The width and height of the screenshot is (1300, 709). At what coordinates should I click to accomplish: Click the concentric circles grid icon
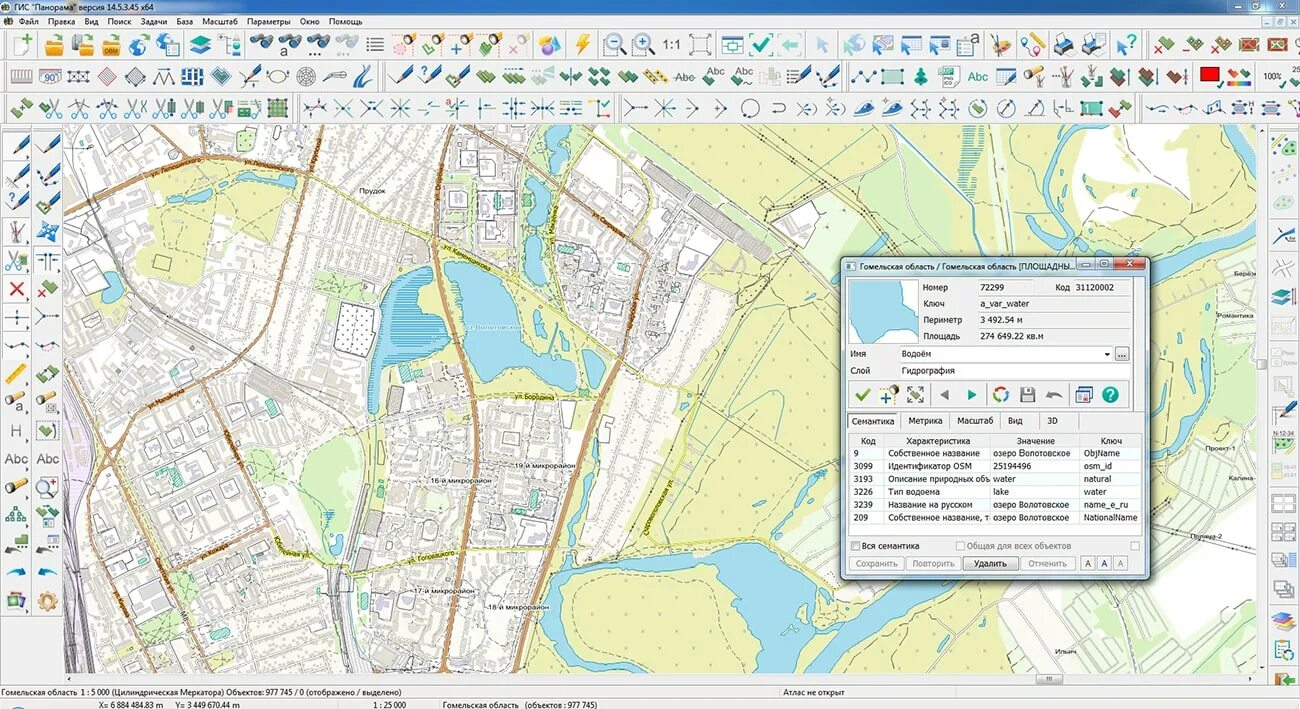click(x=306, y=76)
